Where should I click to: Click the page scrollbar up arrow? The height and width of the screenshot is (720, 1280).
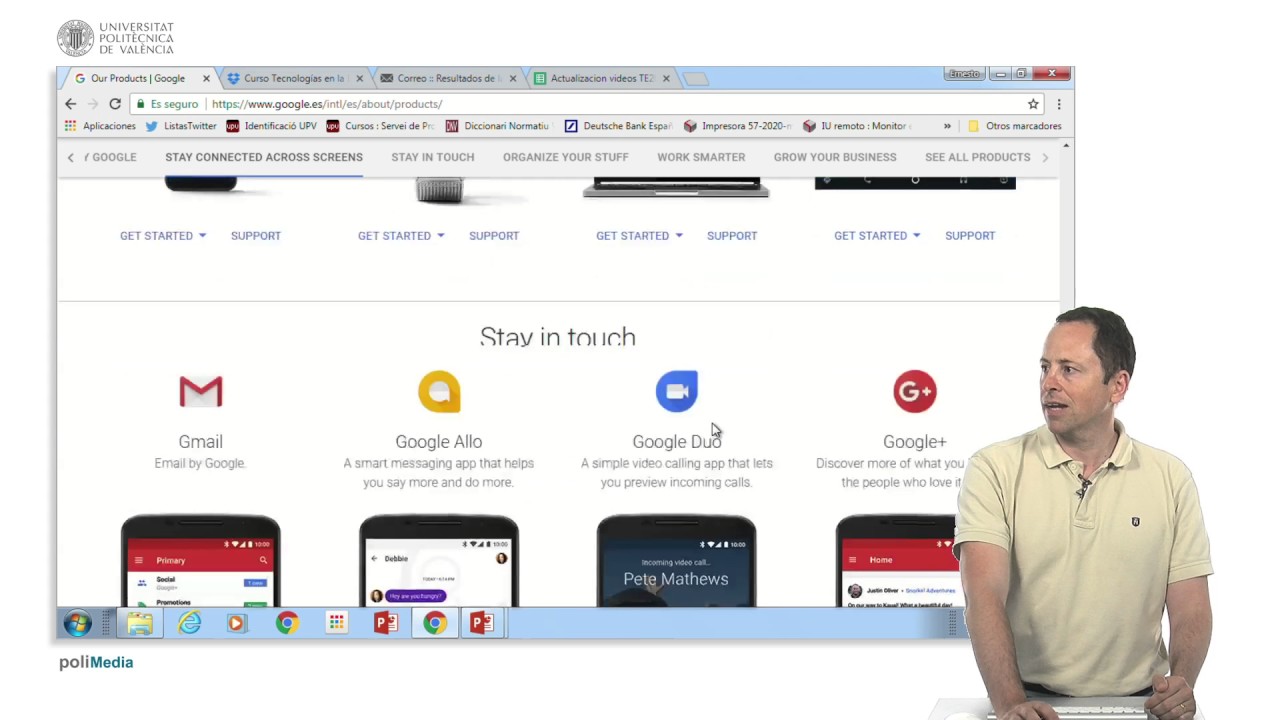(1066, 146)
